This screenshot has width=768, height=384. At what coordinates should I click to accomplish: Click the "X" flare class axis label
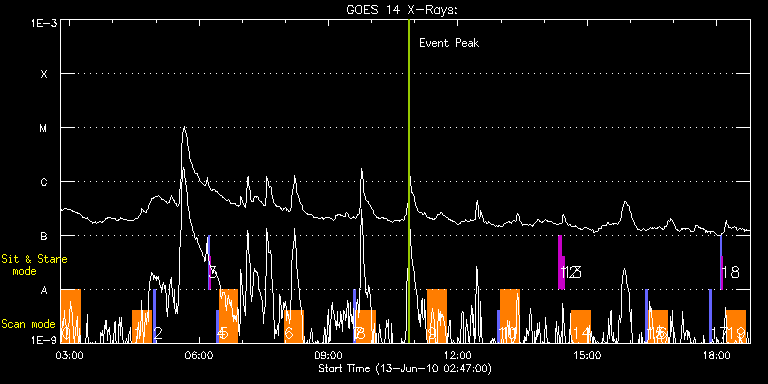[44, 74]
